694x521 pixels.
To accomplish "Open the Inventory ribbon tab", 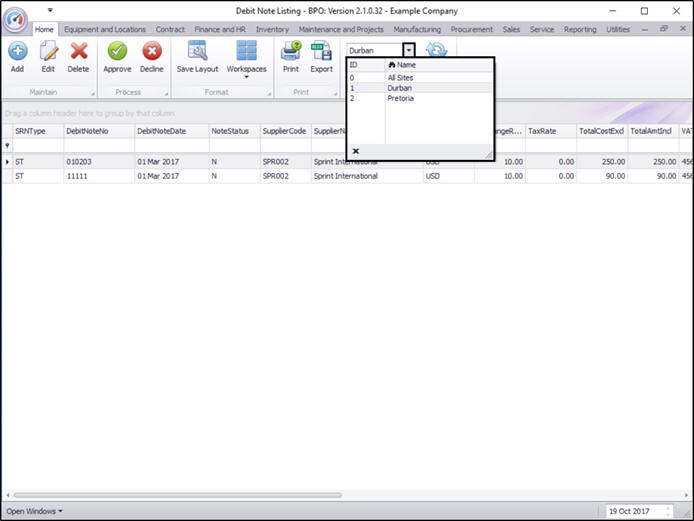I will [x=272, y=29].
